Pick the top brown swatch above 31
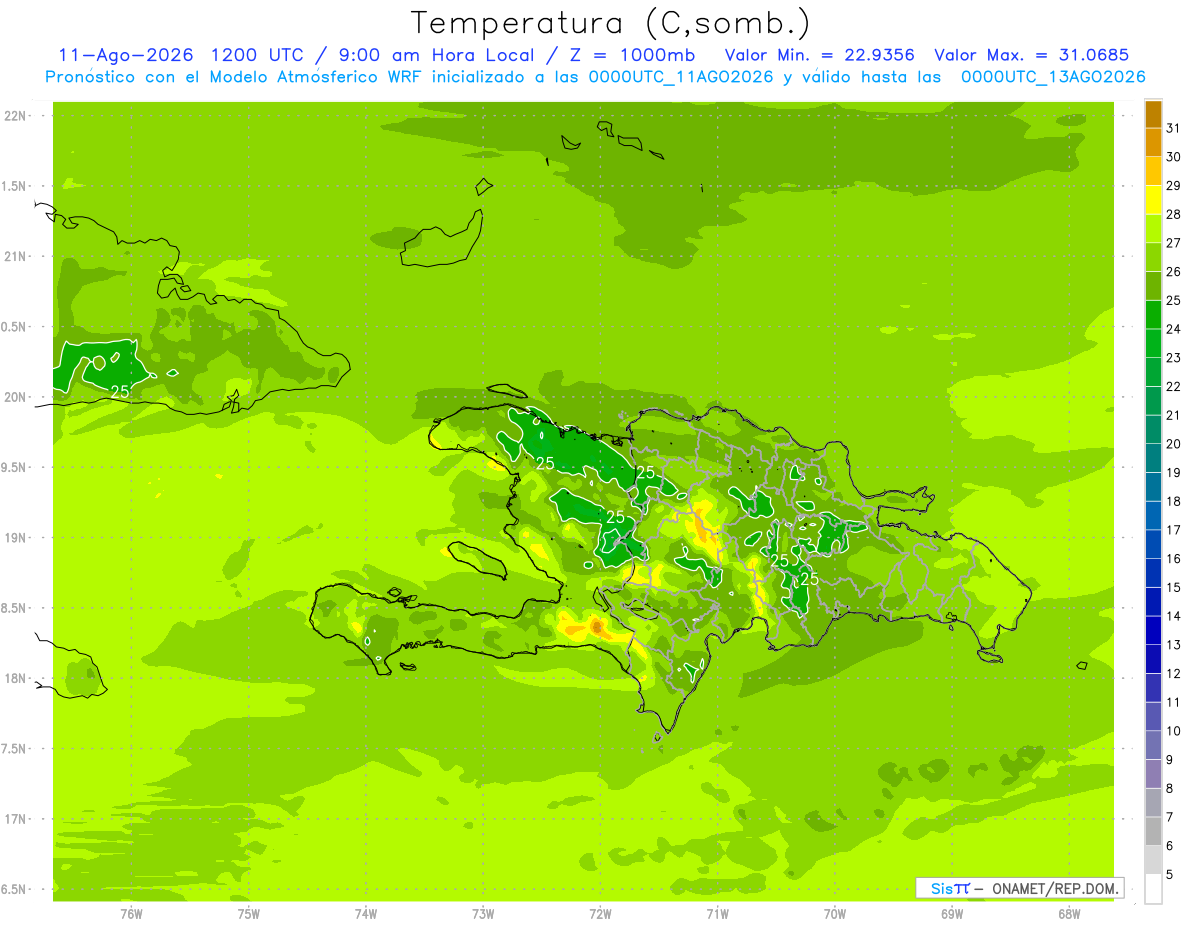 point(1153,114)
